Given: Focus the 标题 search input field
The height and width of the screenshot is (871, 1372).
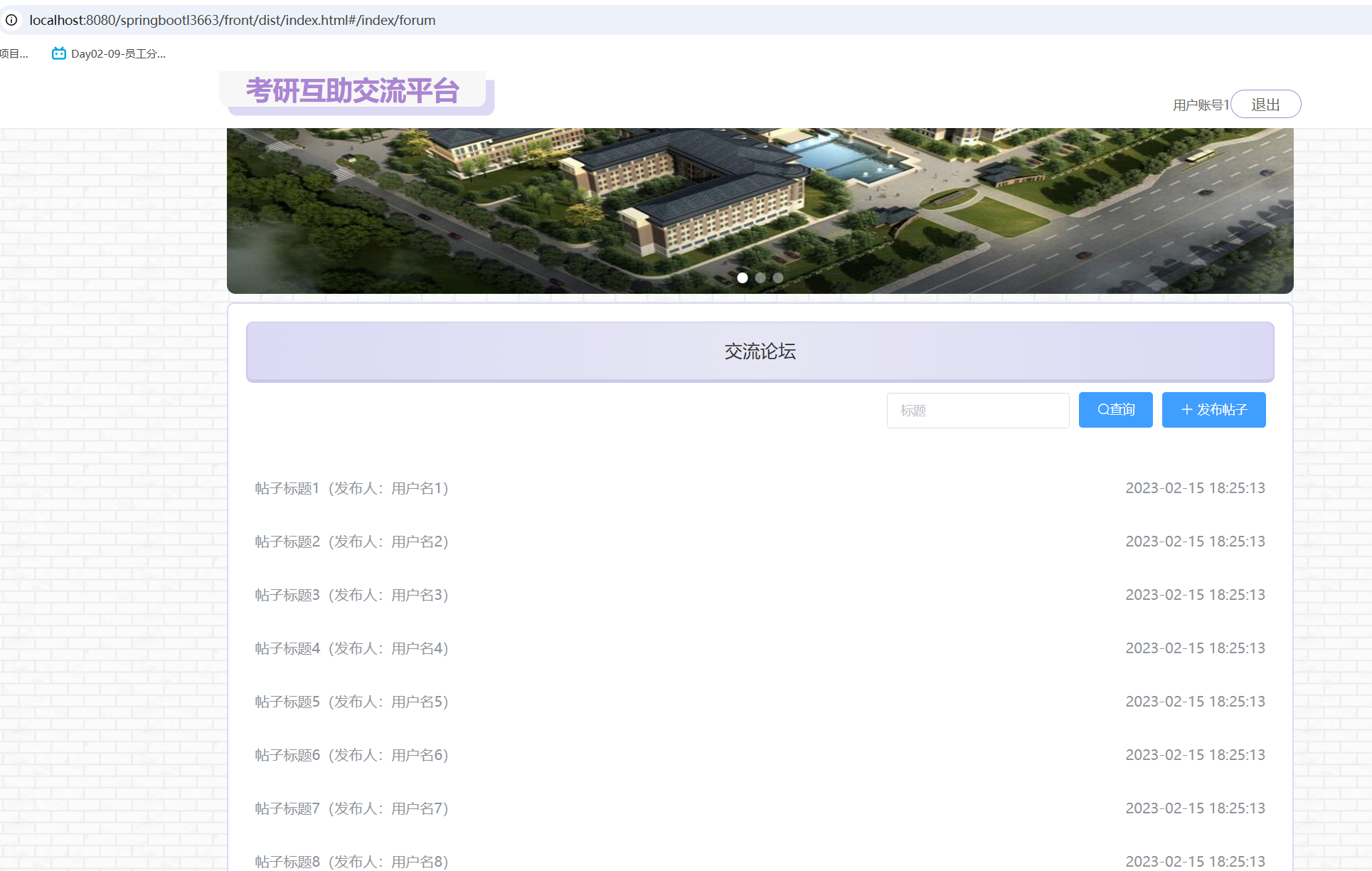Looking at the screenshot, I should tap(977, 411).
